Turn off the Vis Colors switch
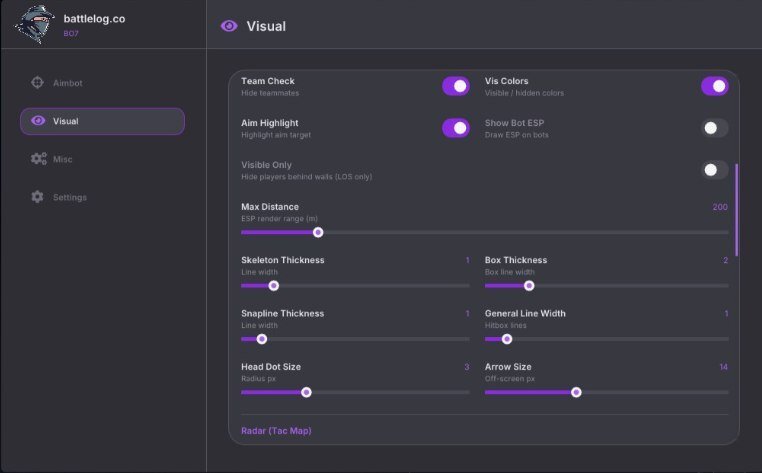The width and height of the screenshot is (762, 473). (x=714, y=86)
